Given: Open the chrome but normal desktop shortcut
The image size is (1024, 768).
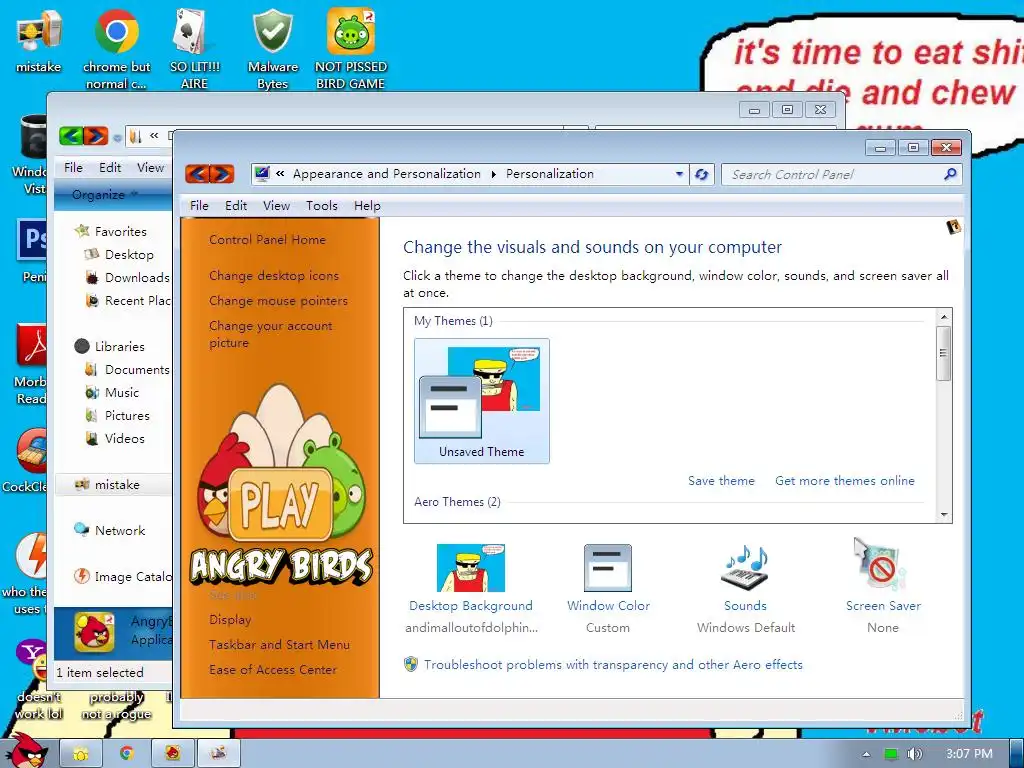Looking at the screenshot, I should pyautogui.click(x=116, y=49).
